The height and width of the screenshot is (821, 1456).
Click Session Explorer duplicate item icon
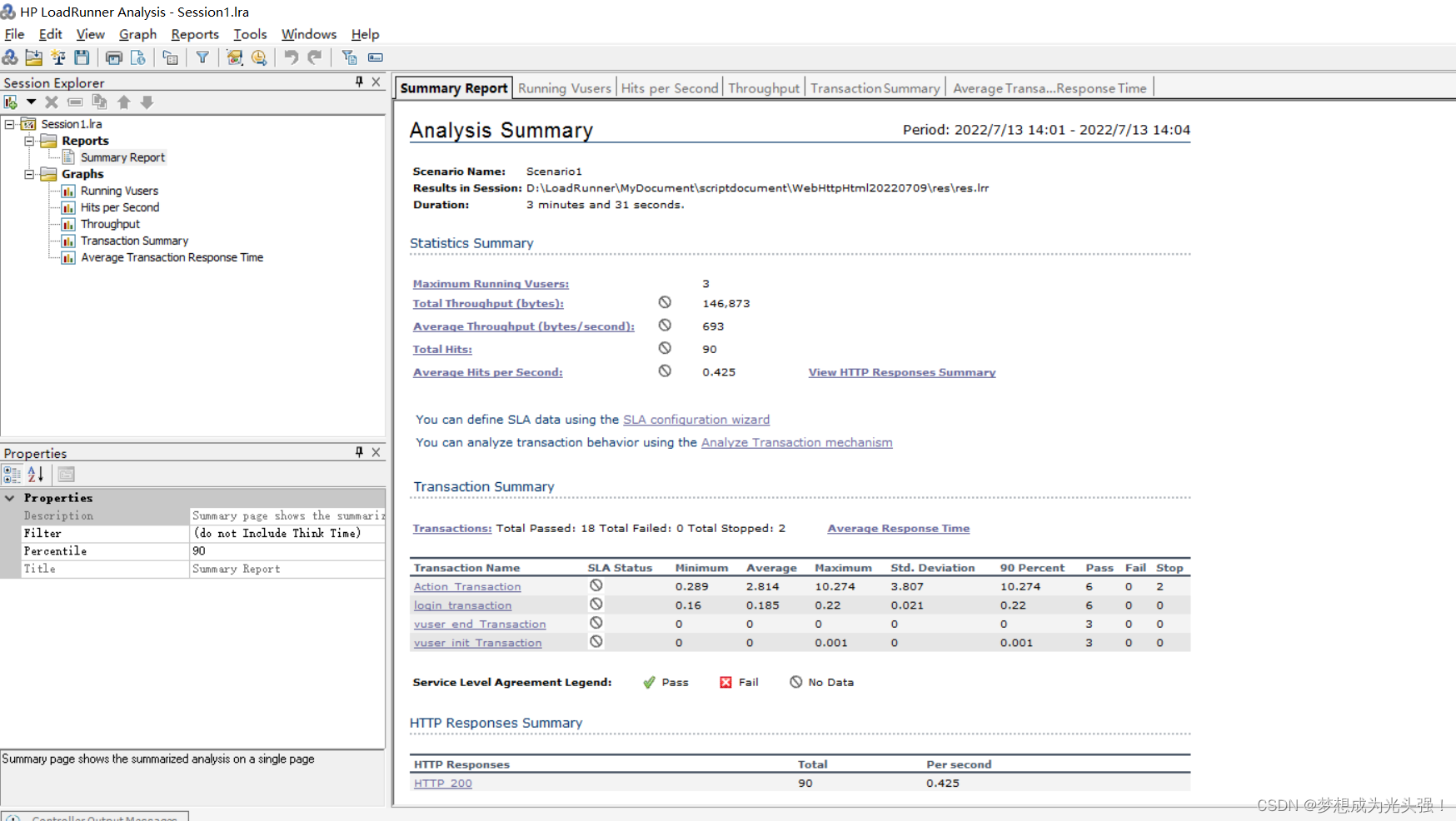[x=99, y=102]
